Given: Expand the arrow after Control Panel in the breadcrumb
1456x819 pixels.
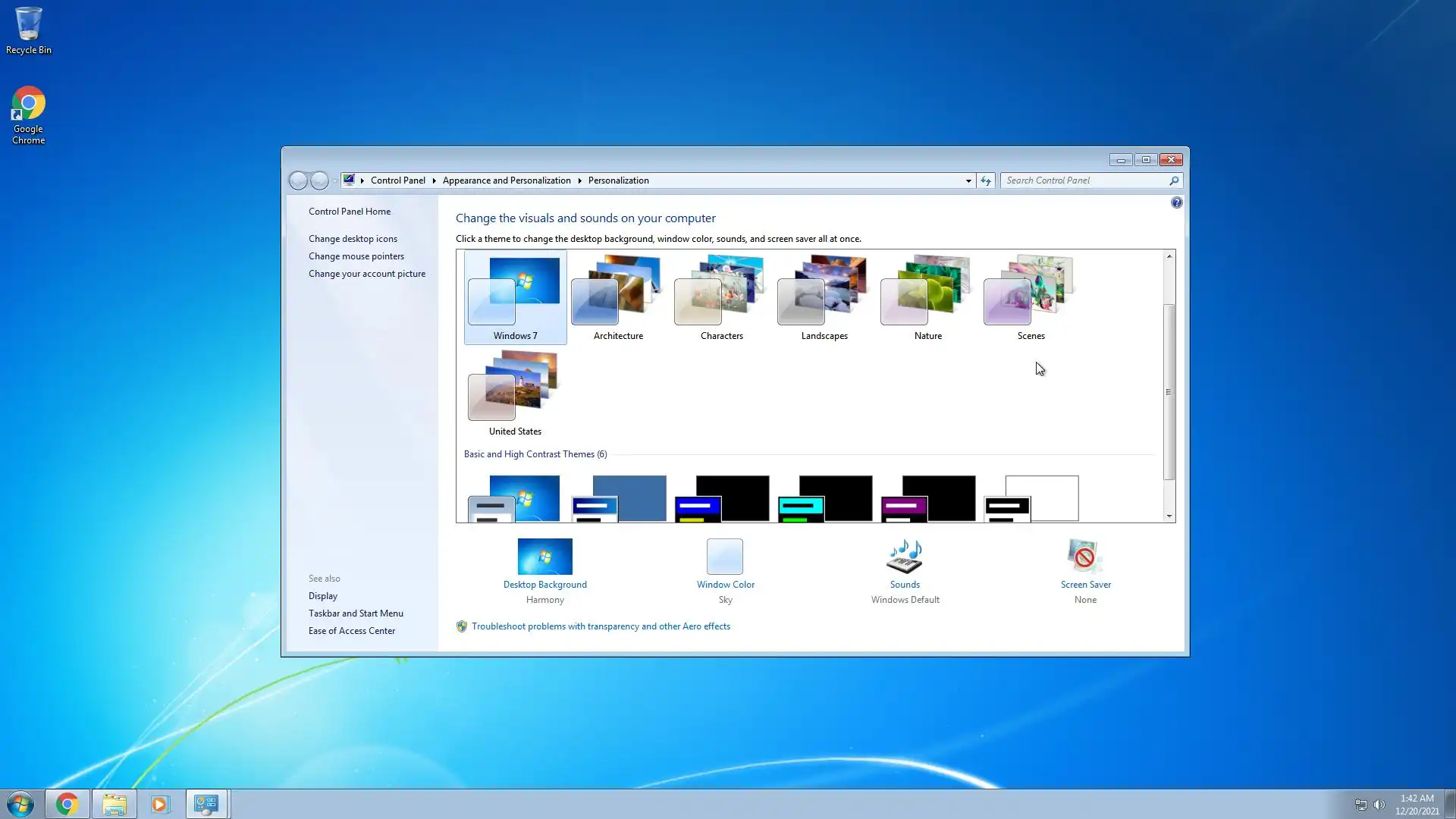Looking at the screenshot, I should 434,180.
